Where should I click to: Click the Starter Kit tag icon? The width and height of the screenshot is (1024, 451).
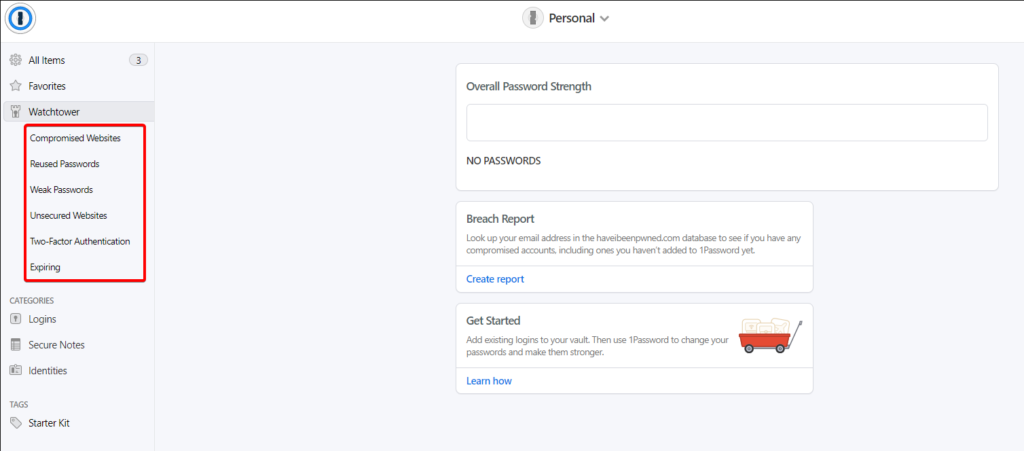(15, 423)
